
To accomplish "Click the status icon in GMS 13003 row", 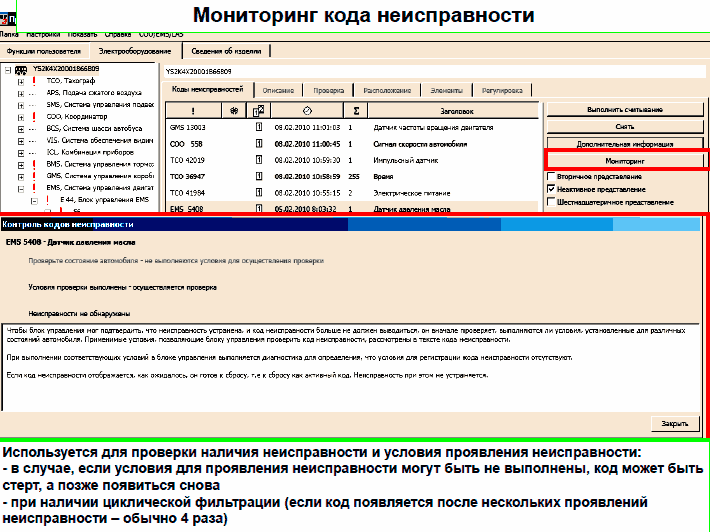I will tap(259, 128).
